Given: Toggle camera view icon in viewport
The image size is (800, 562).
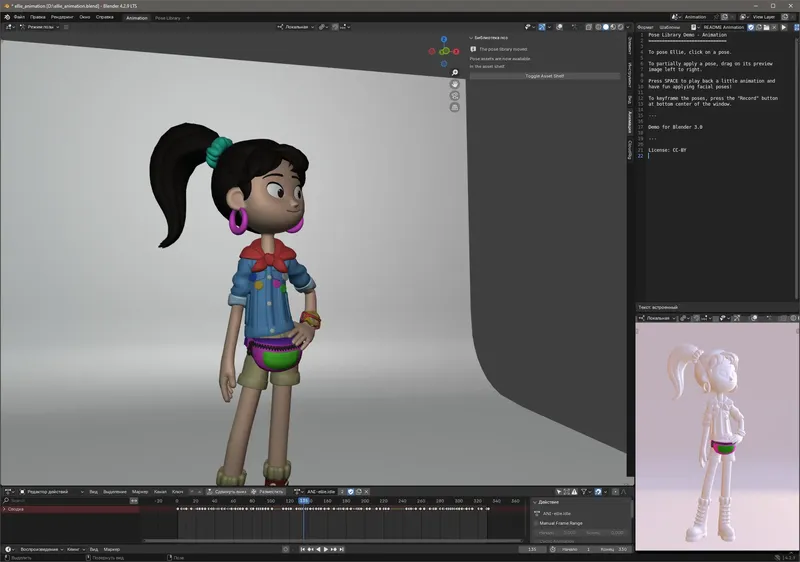Looking at the screenshot, I should pyautogui.click(x=455, y=97).
